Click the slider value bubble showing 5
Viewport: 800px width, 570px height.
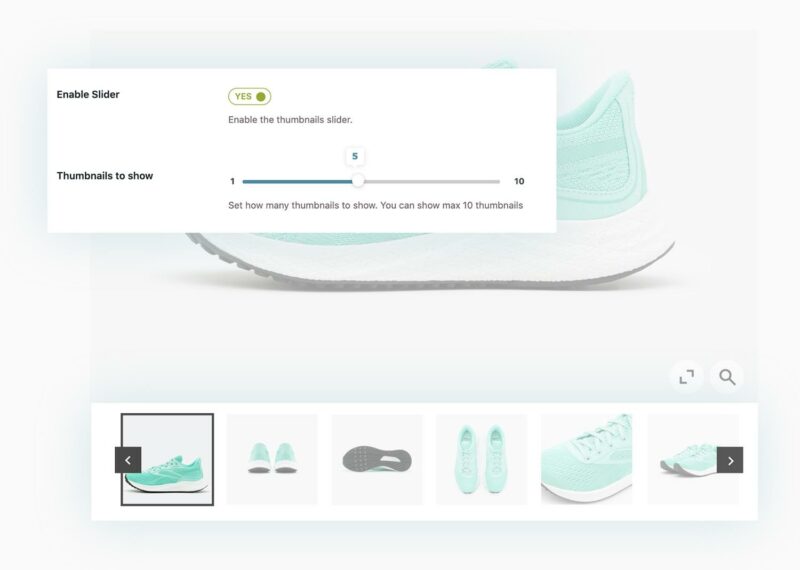[x=355, y=156]
